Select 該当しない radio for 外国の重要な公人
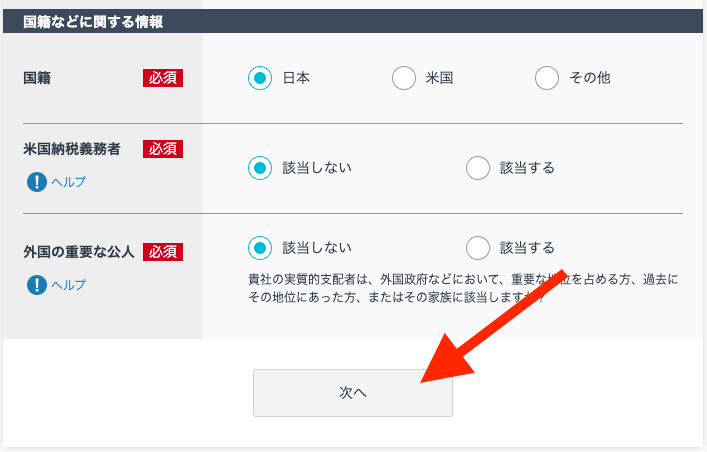 (260, 248)
